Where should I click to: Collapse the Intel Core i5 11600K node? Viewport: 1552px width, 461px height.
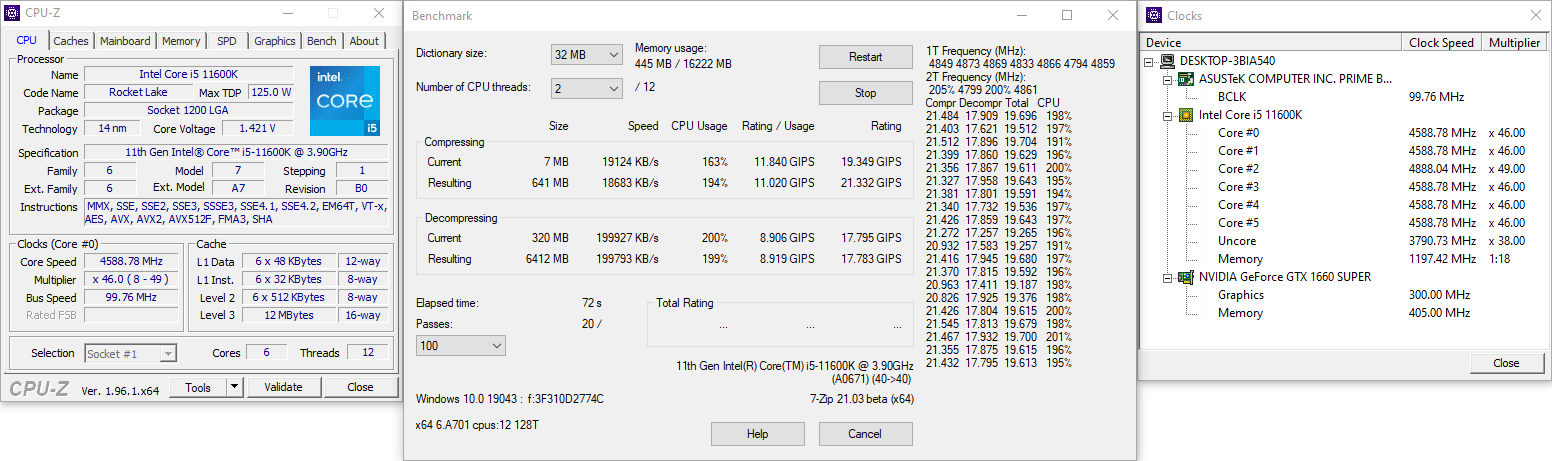[x=1169, y=115]
